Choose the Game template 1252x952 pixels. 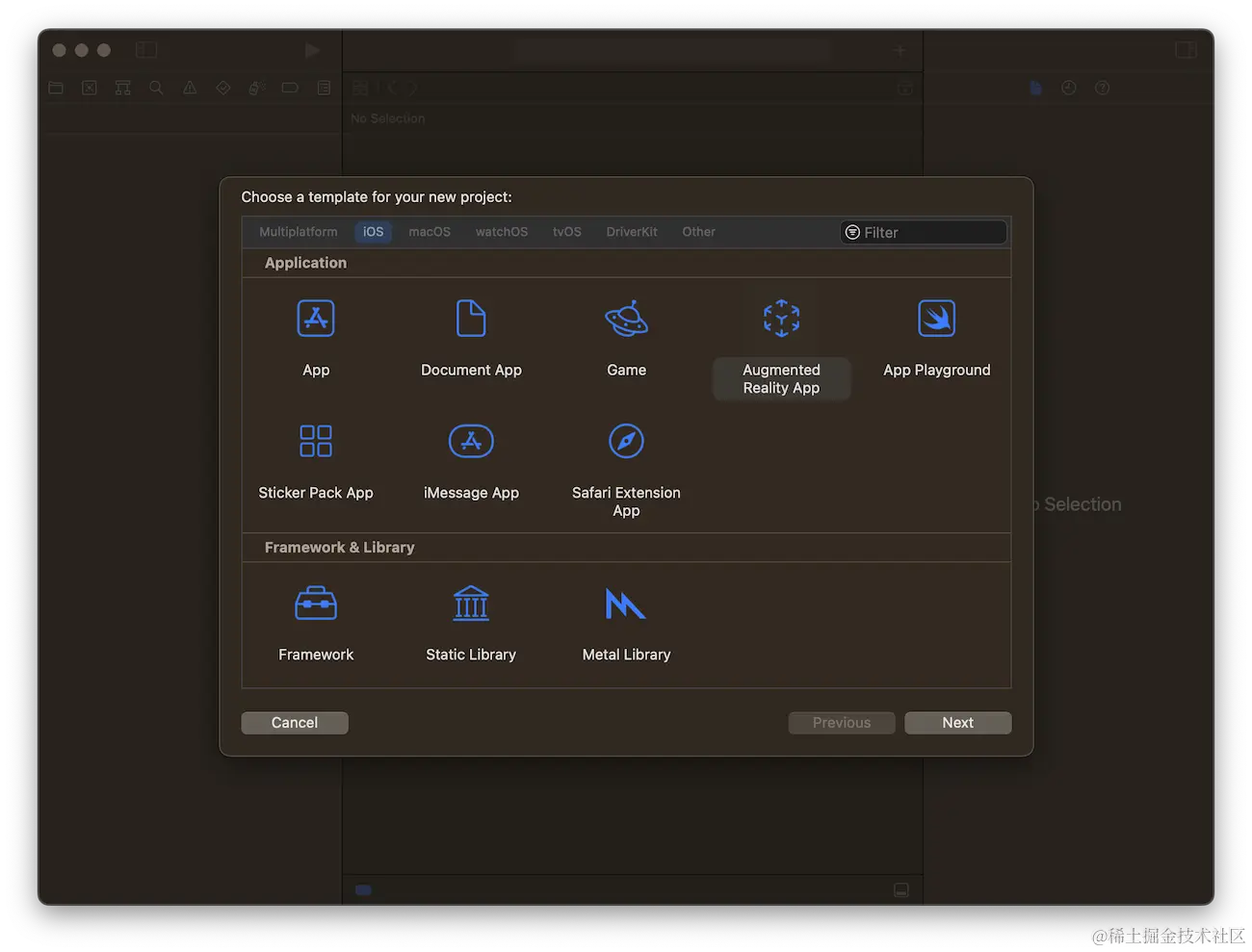[626, 339]
